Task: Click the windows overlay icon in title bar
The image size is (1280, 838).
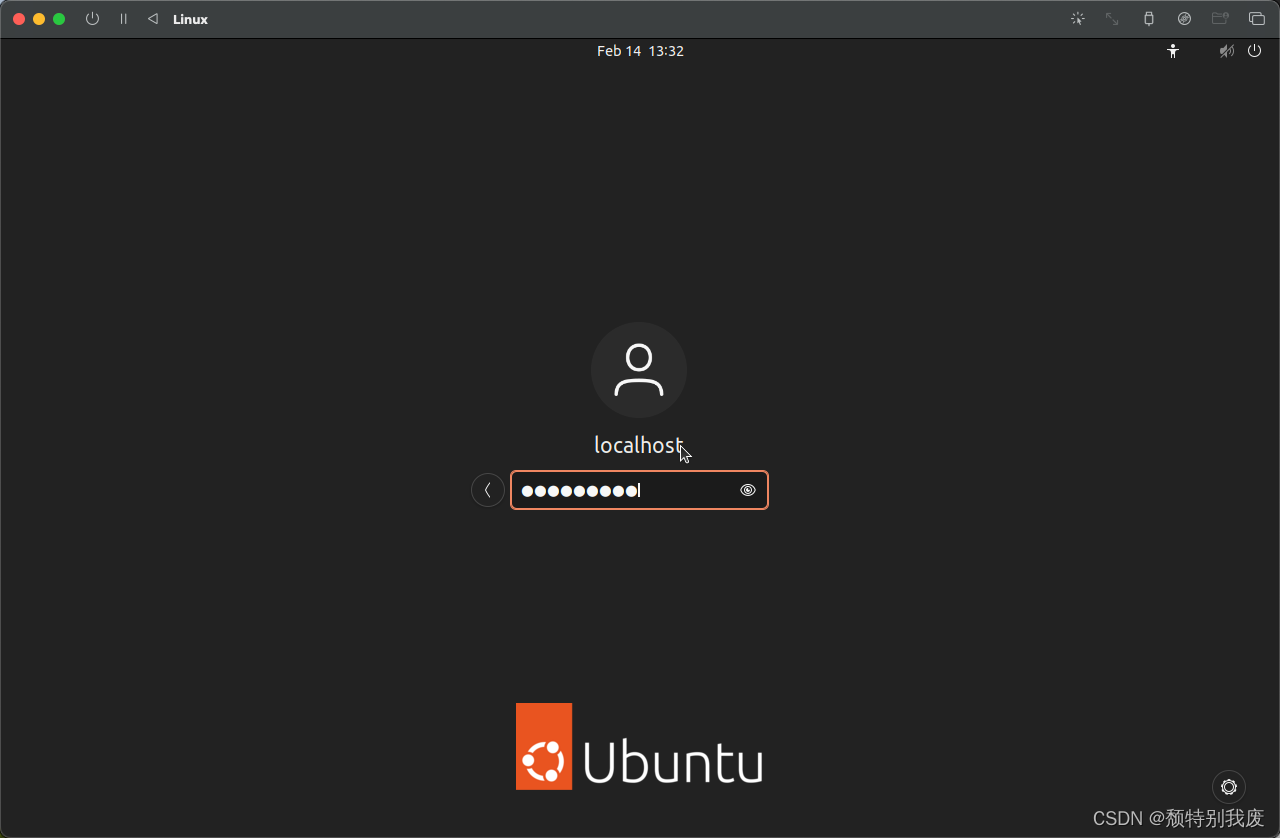Action: [1257, 19]
